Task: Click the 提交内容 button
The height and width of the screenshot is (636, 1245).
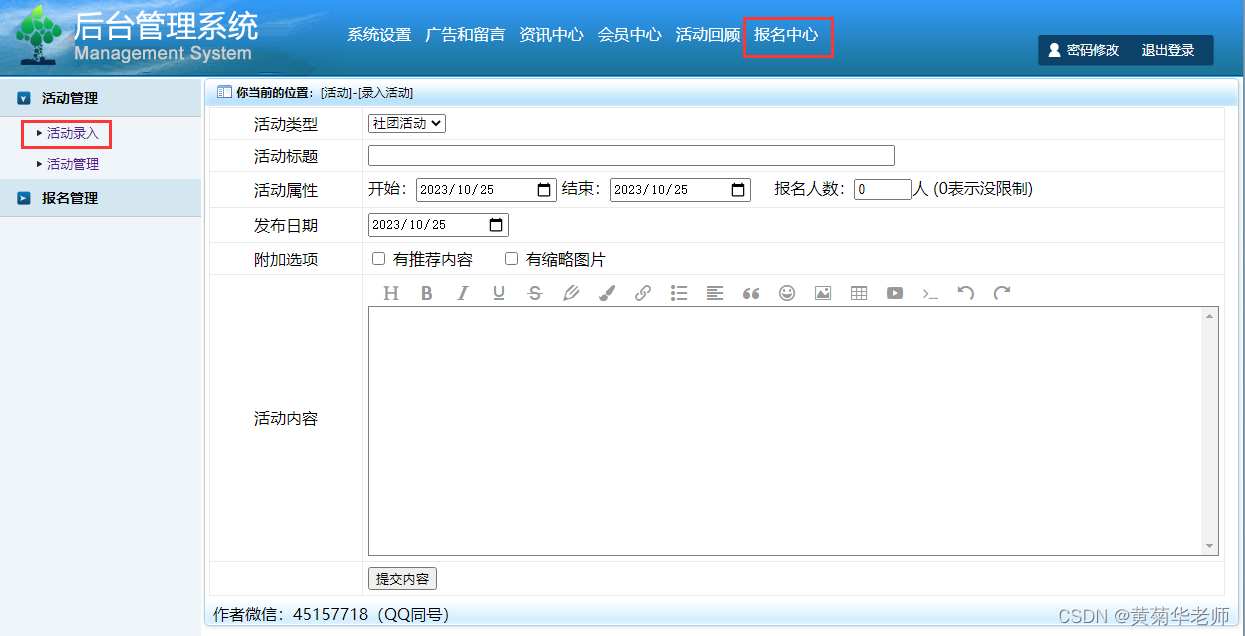Action: click(x=402, y=579)
